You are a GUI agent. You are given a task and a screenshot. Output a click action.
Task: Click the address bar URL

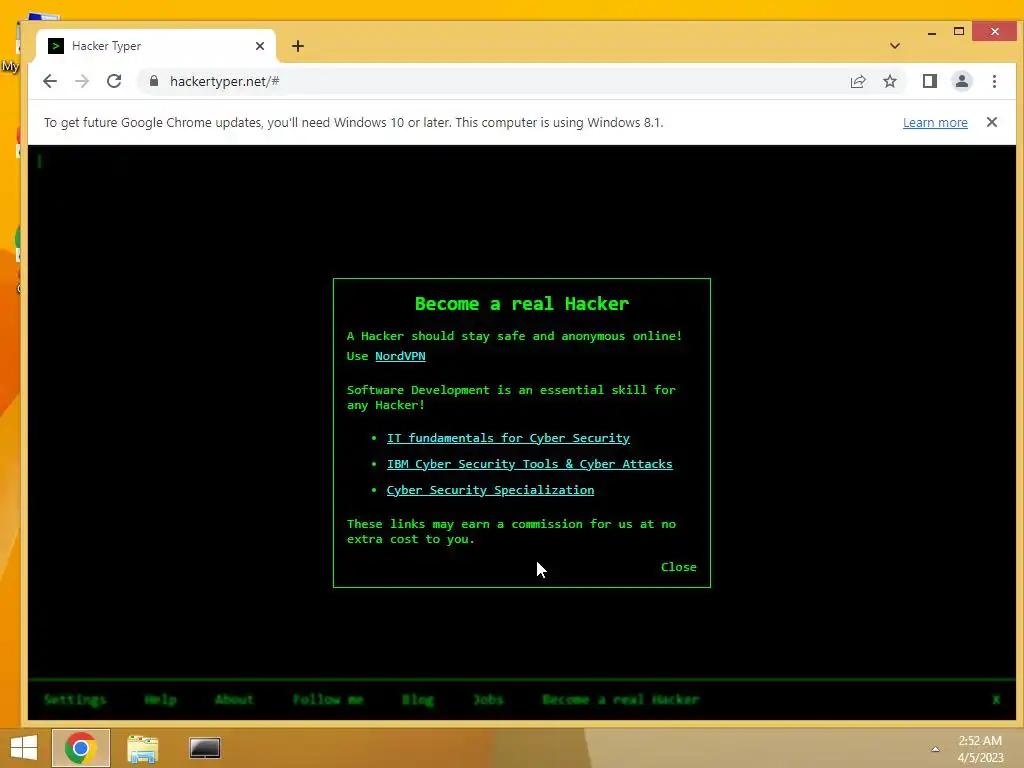click(225, 81)
